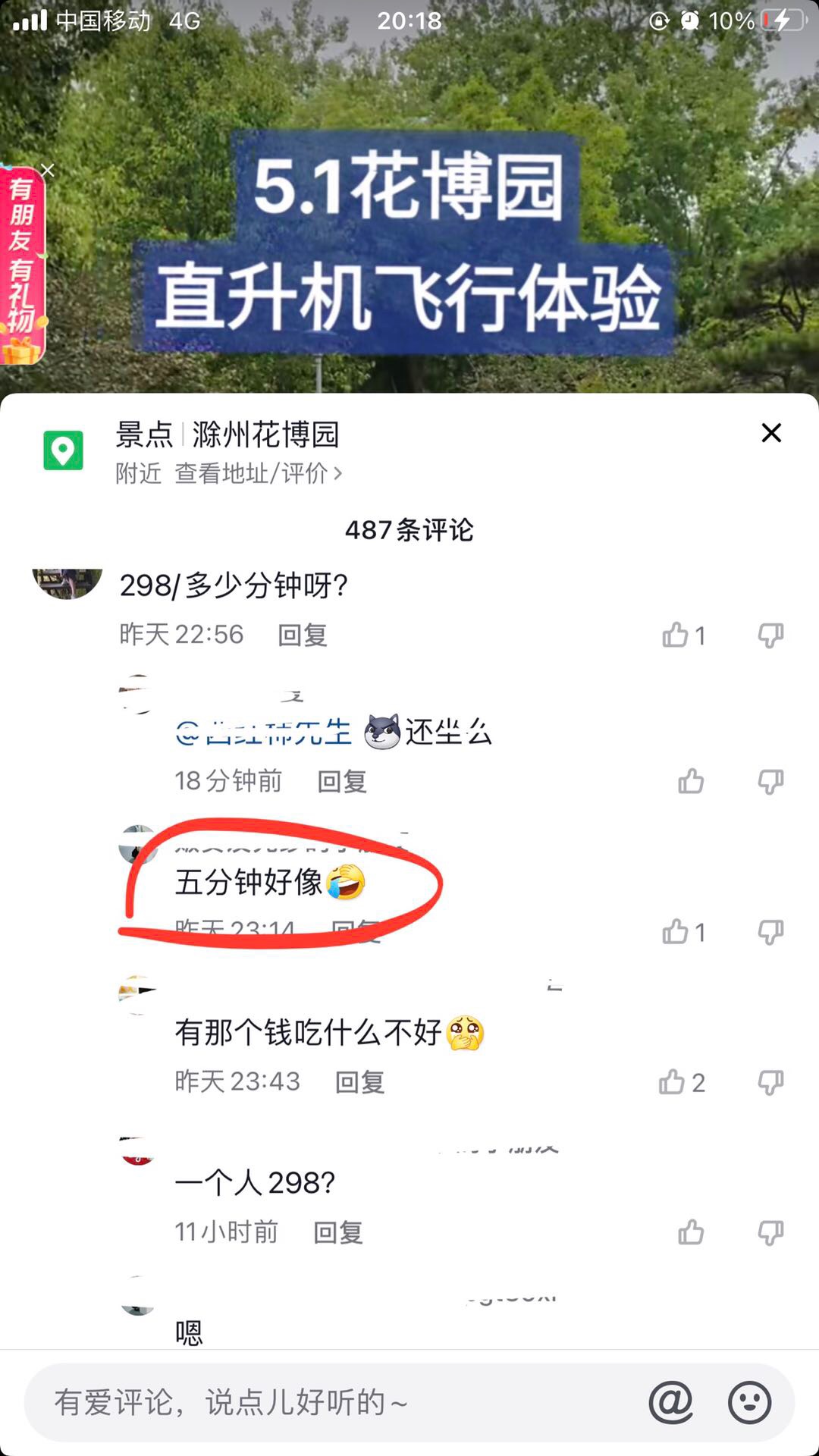Tap the @ mention icon in comment bar
The width and height of the screenshot is (819, 1456).
(x=671, y=1402)
